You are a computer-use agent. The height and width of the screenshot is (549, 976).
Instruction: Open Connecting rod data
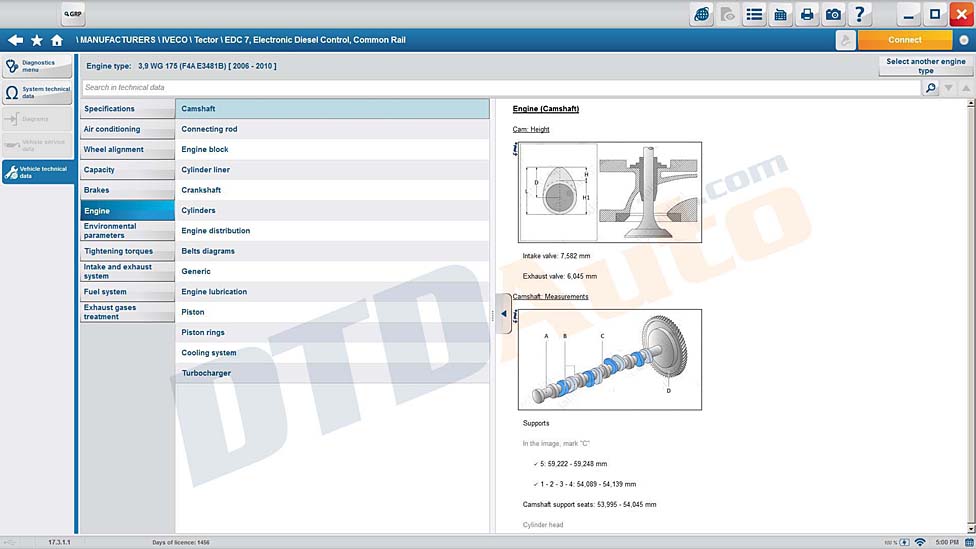pyautogui.click(x=332, y=129)
